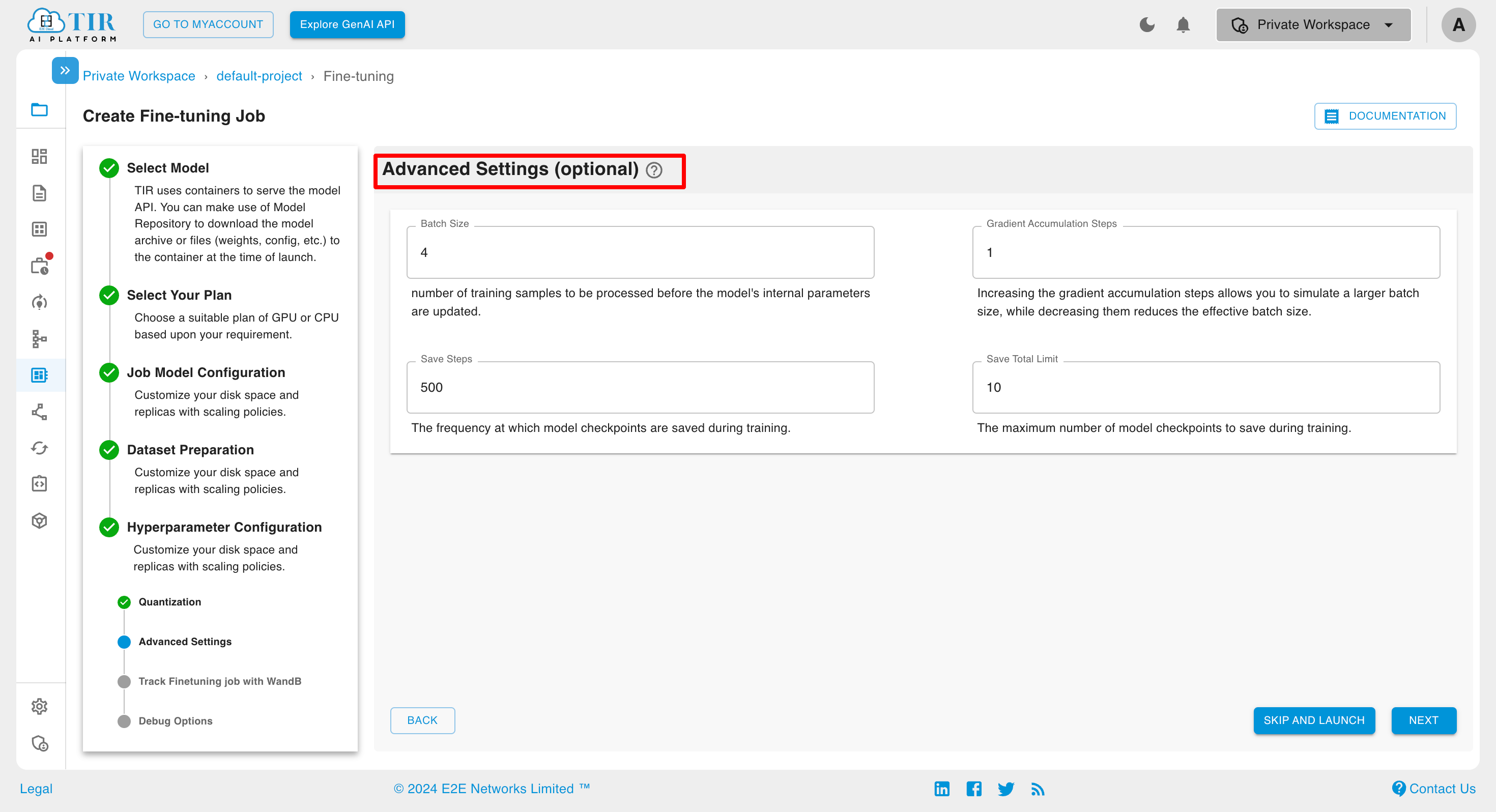This screenshot has width=1496, height=812.
Task: Click the connected-nodes share sidebar icon
Action: click(40, 412)
